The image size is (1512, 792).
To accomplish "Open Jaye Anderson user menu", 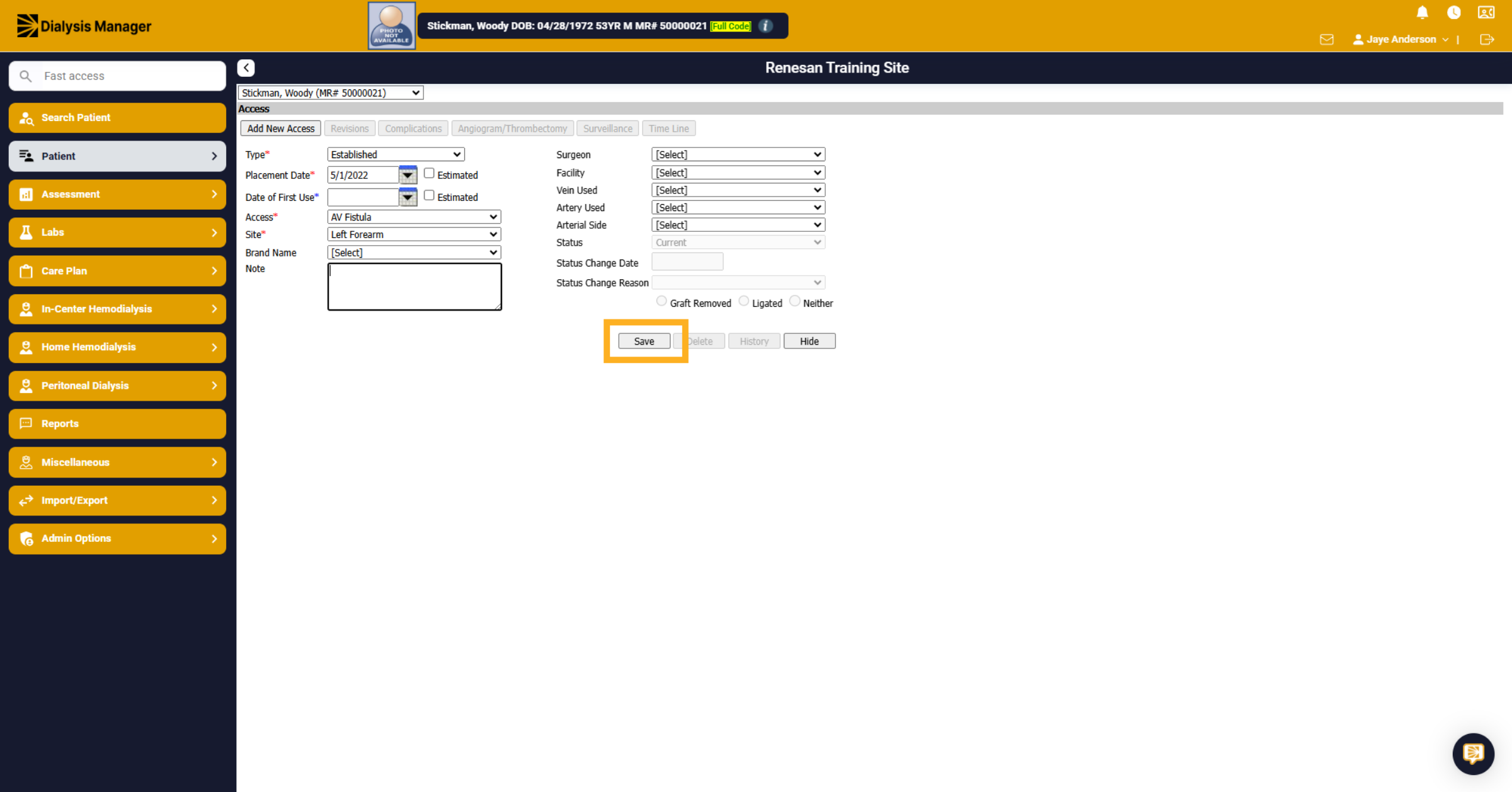I will tap(1400, 39).
